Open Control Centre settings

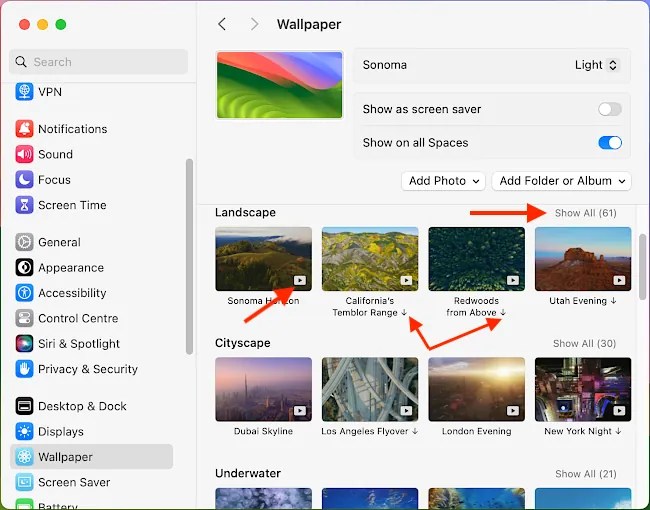point(91,318)
